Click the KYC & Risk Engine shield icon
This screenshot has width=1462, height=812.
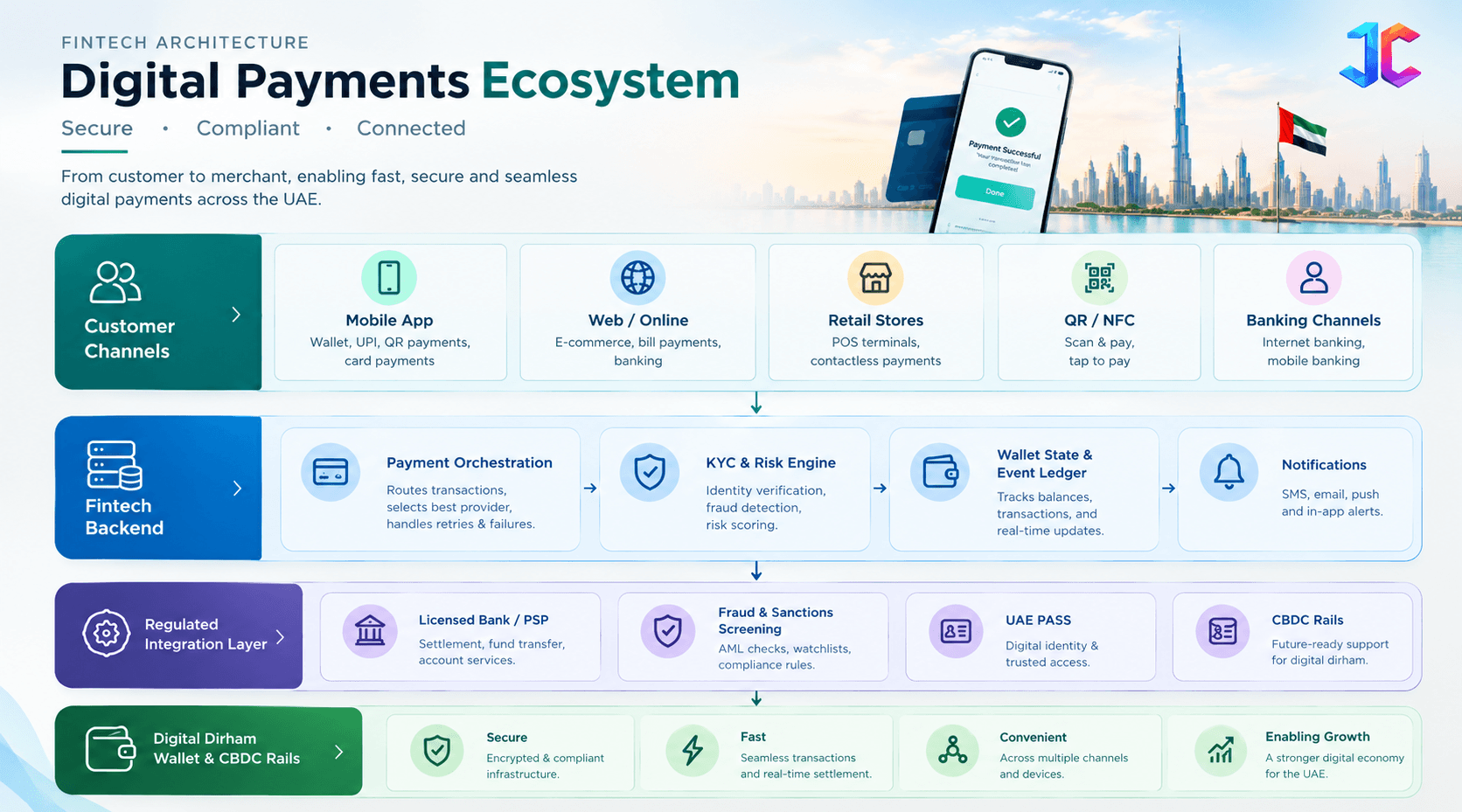pos(650,472)
